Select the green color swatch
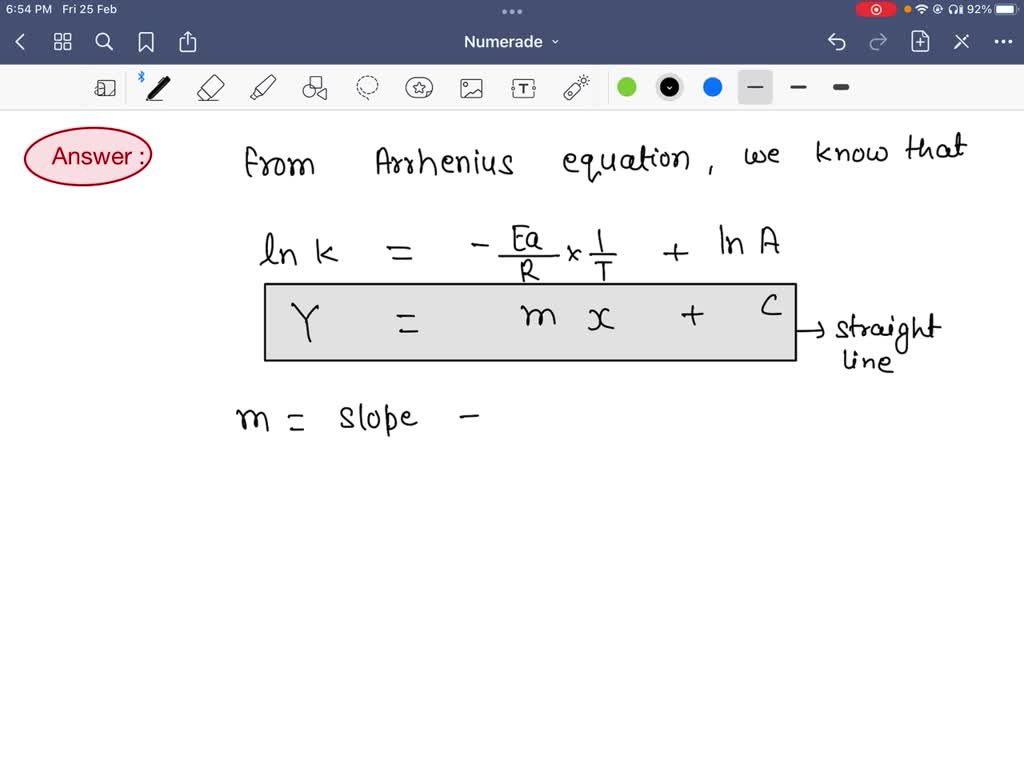 coord(626,87)
